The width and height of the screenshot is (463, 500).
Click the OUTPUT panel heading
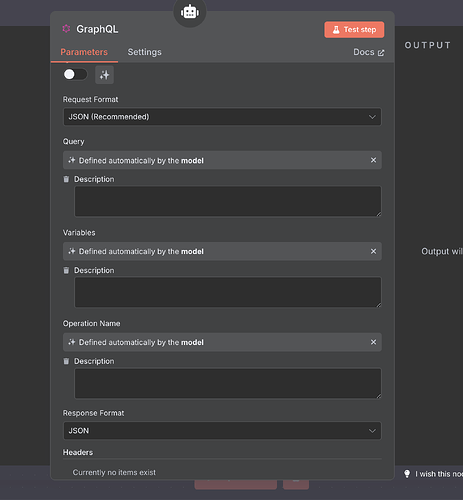(x=428, y=45)
